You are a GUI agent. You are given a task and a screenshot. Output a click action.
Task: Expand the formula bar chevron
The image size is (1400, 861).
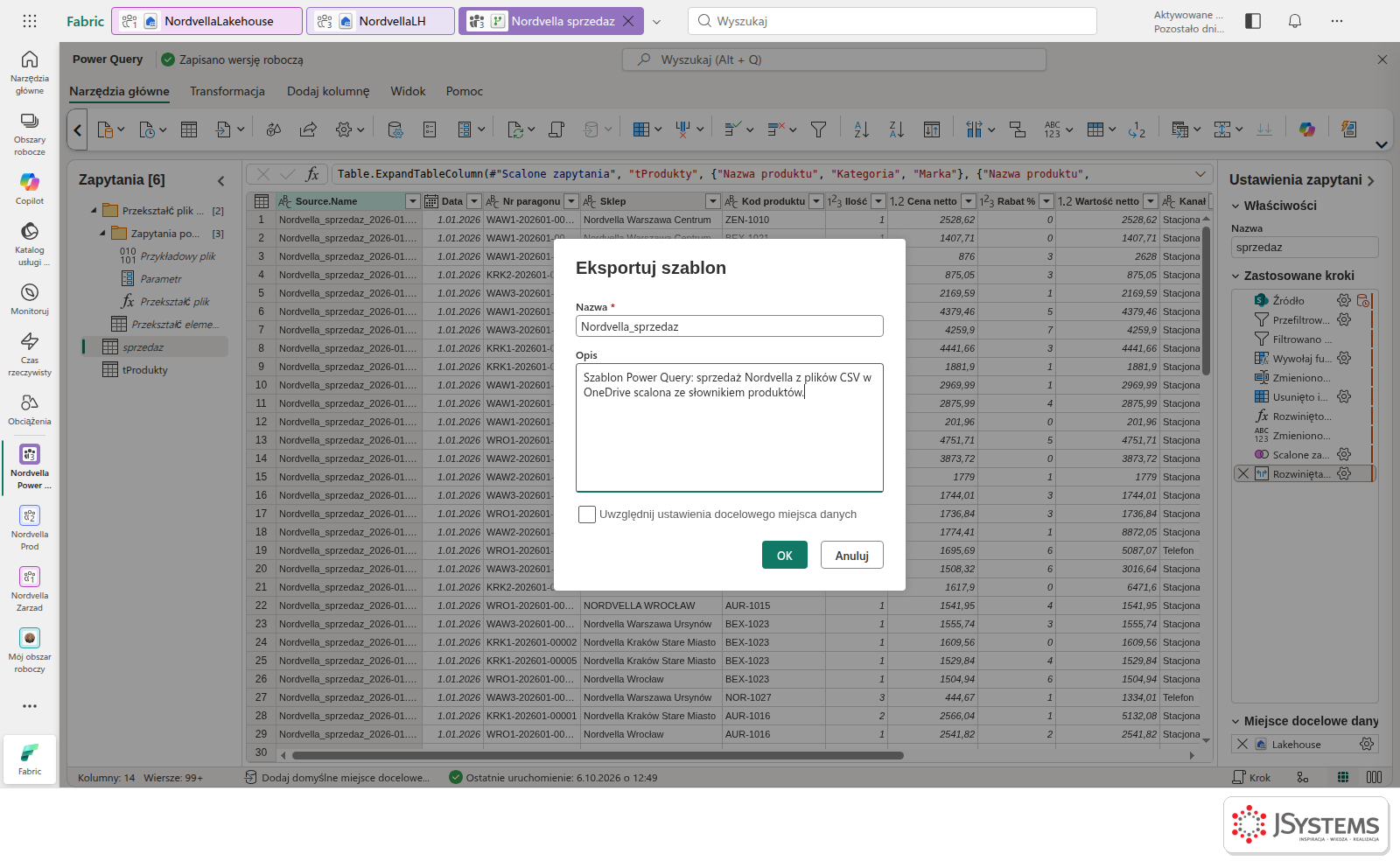[x=1200, y=174]
